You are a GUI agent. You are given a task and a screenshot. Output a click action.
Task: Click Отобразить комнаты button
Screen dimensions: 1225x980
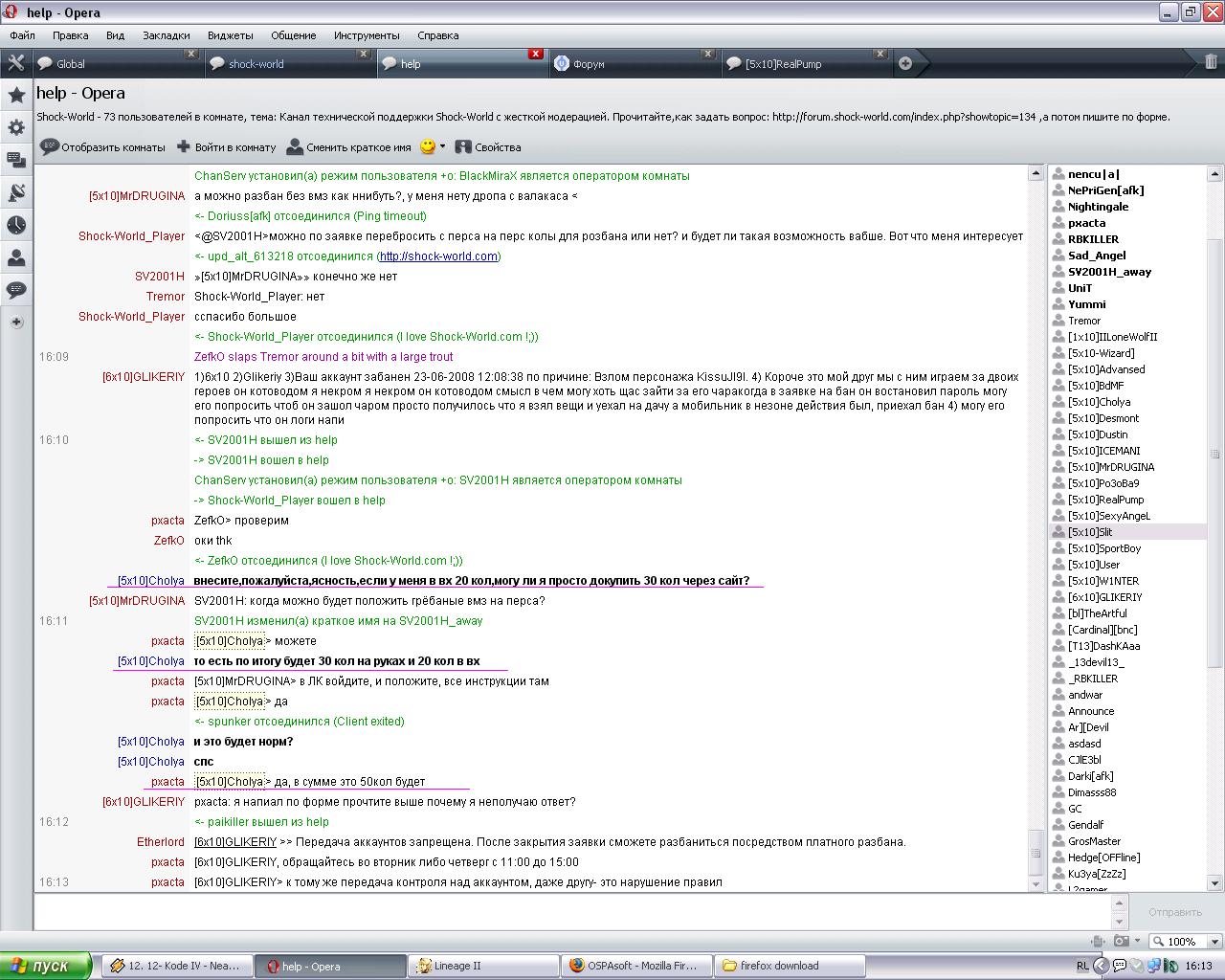[103, 147]
